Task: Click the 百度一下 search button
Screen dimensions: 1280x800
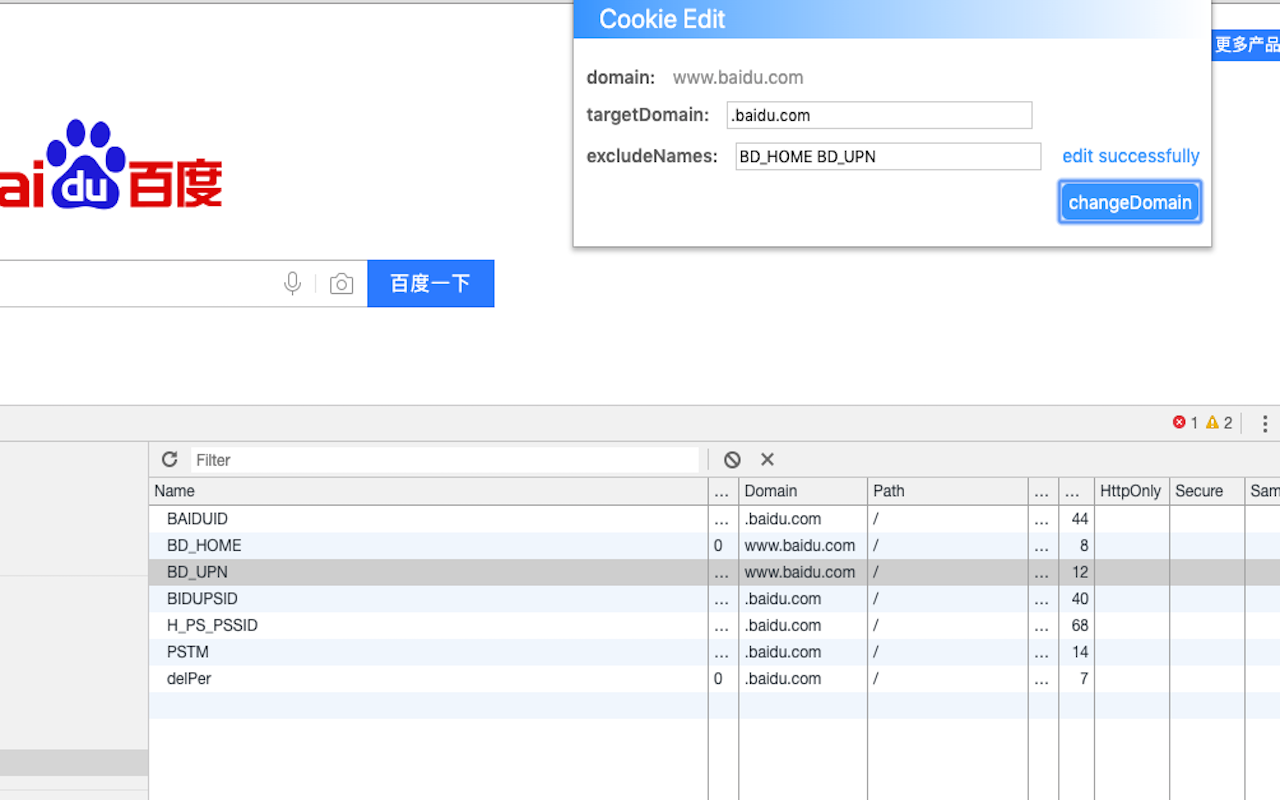Action: pos(430,284)
